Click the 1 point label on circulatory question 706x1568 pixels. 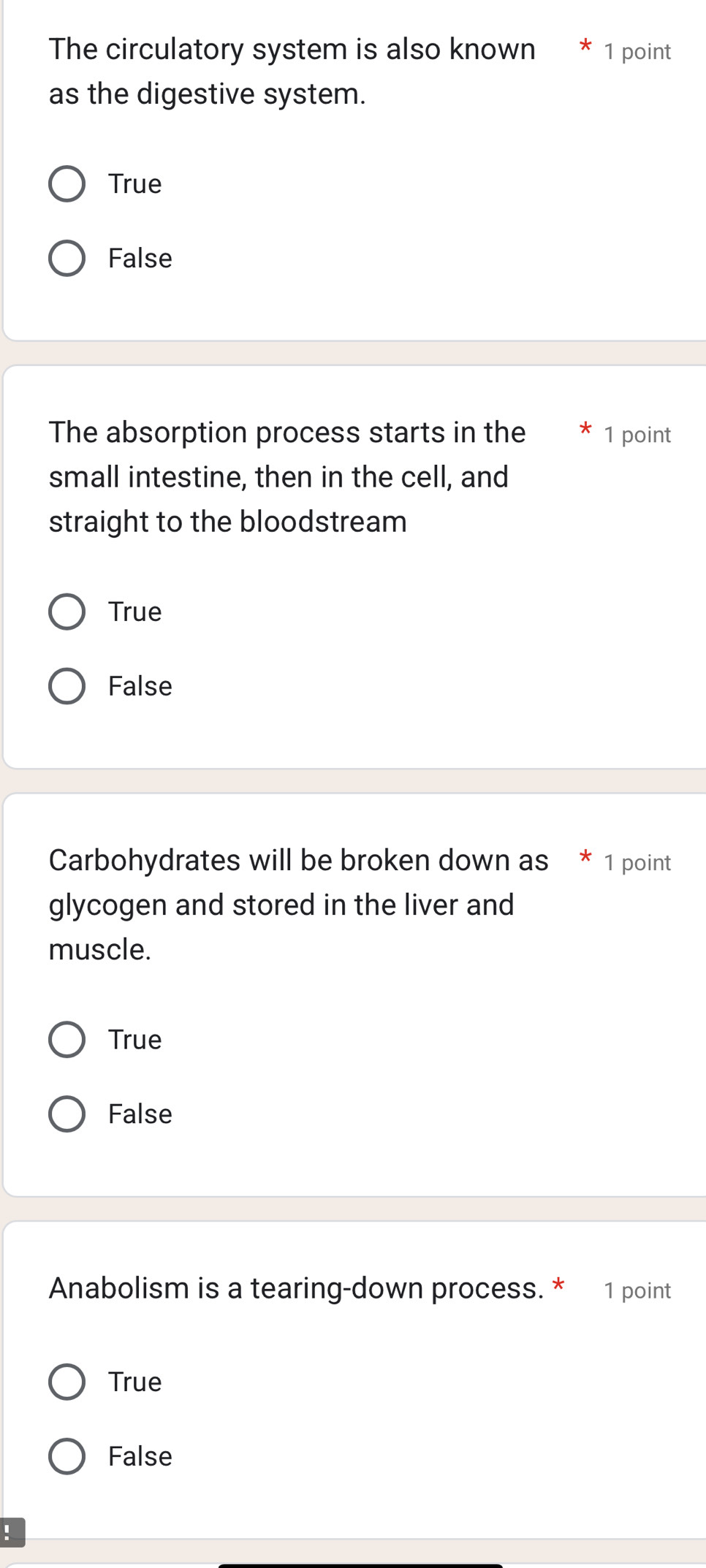point(637,51)
